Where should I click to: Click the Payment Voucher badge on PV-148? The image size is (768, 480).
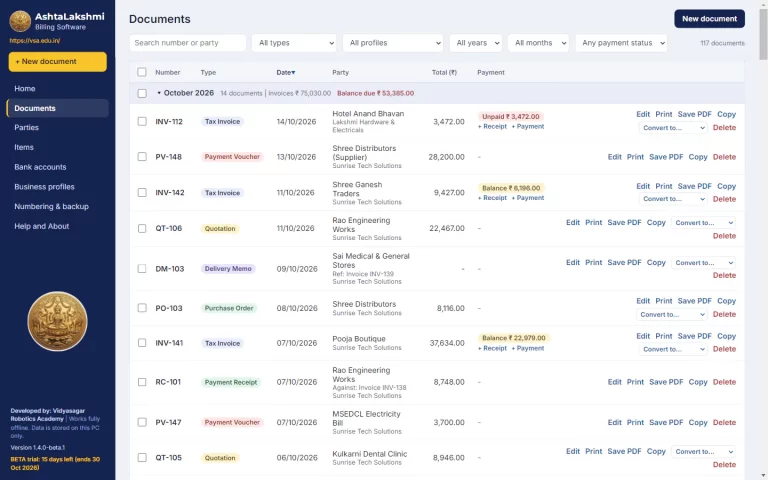pyautogui.click(x=232, y=157)
